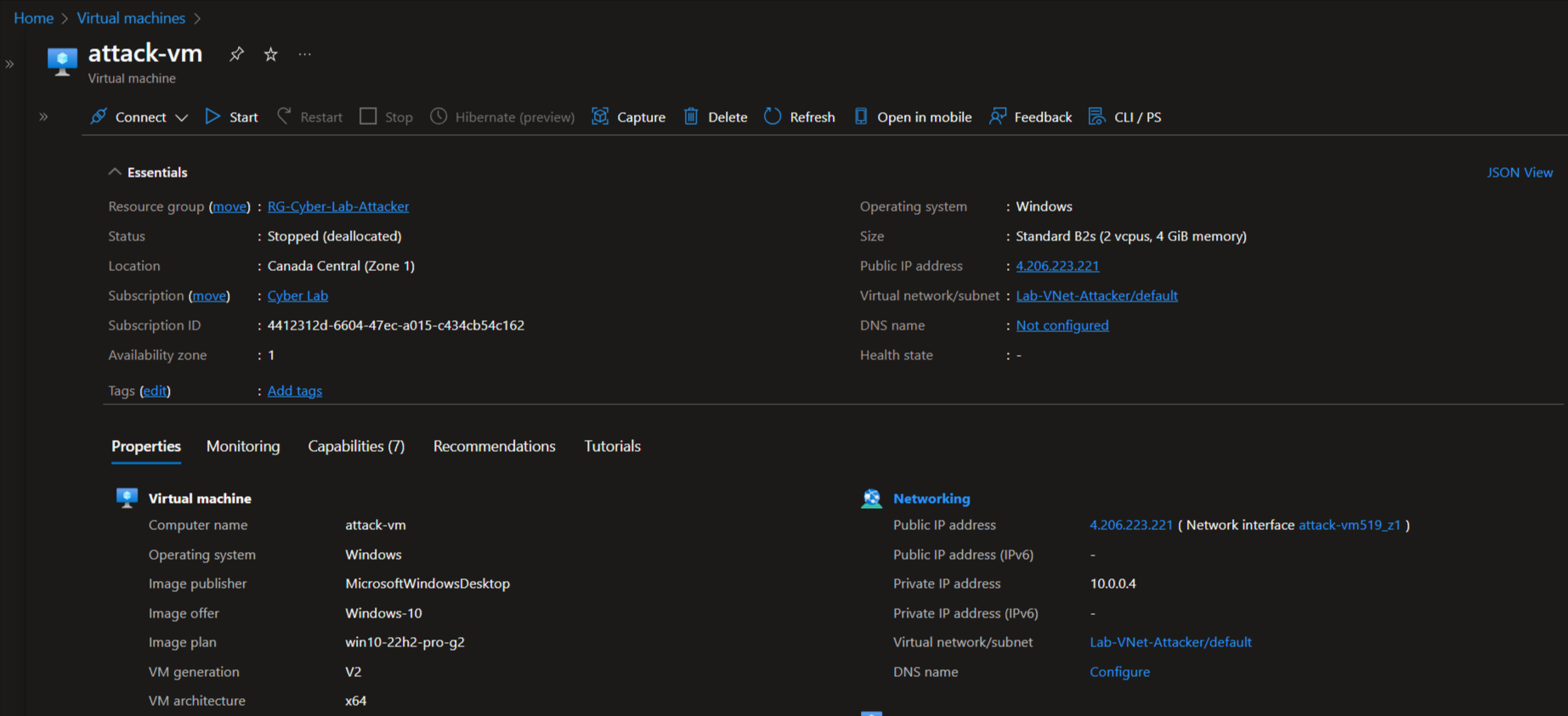
Task: Click the Refresh circular arrow icon
Action: click(x=773, y=116)
